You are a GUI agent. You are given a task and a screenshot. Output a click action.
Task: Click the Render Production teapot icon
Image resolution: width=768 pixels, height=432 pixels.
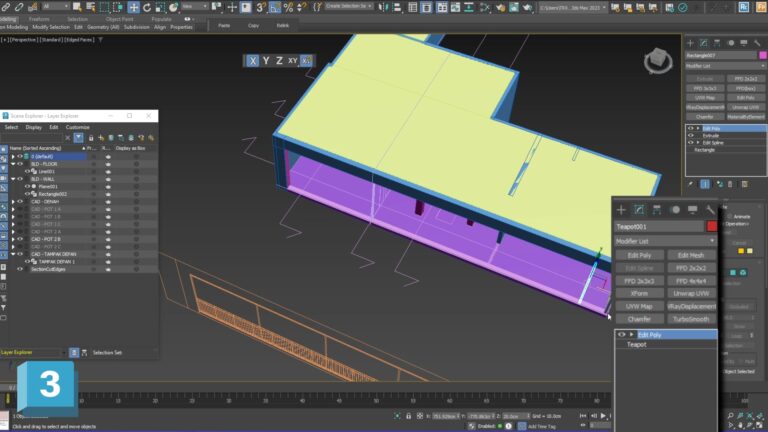[528, 7]
